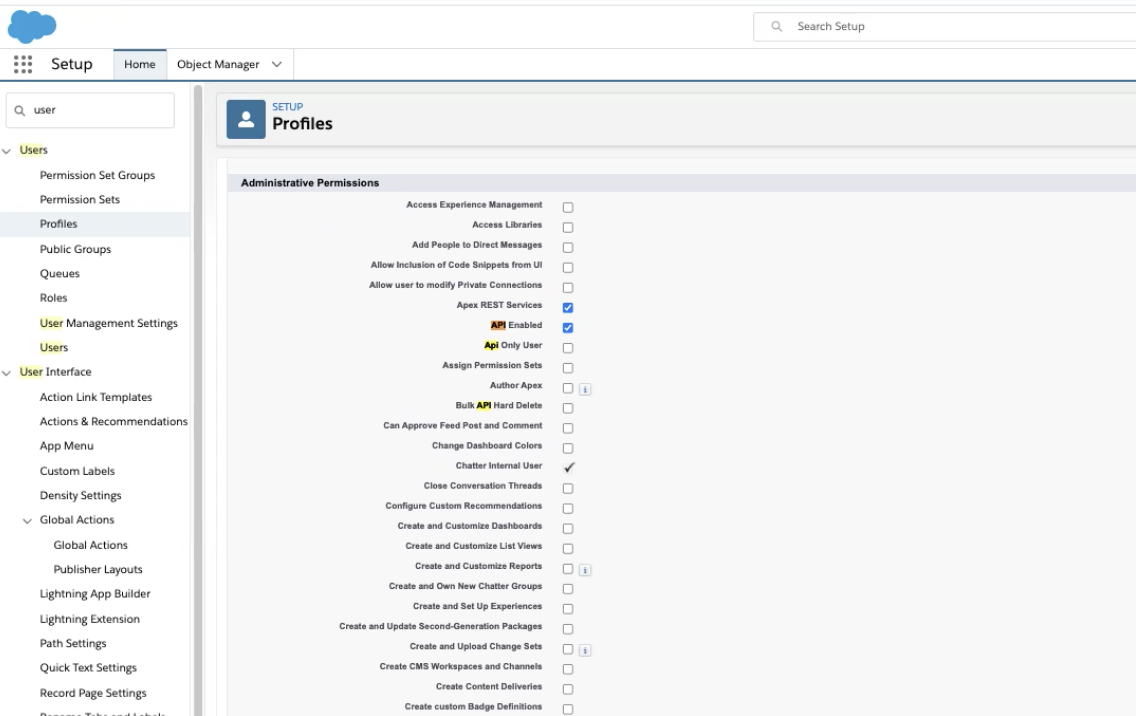Check Assign Permission Sets

pos(568,368)
